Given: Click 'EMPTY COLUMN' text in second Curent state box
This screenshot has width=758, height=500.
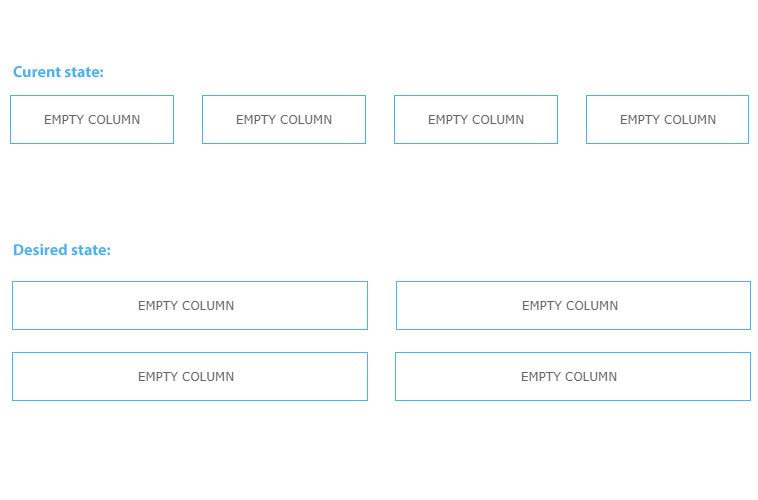Looking at the screenshot, I should point(284,119).
